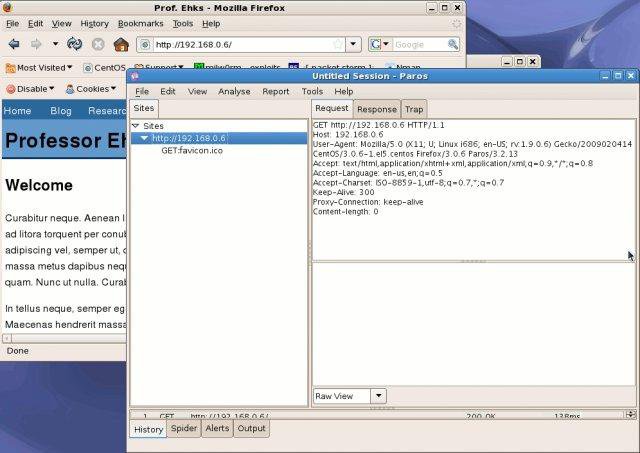Open Firefox back/forward history dropdown arrow

point(55,44)
